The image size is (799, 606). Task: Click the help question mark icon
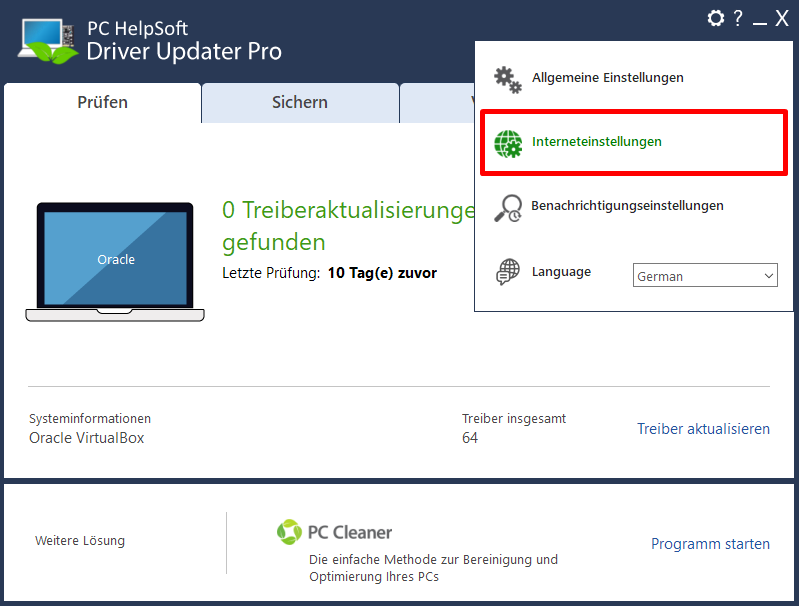point(737,18)
